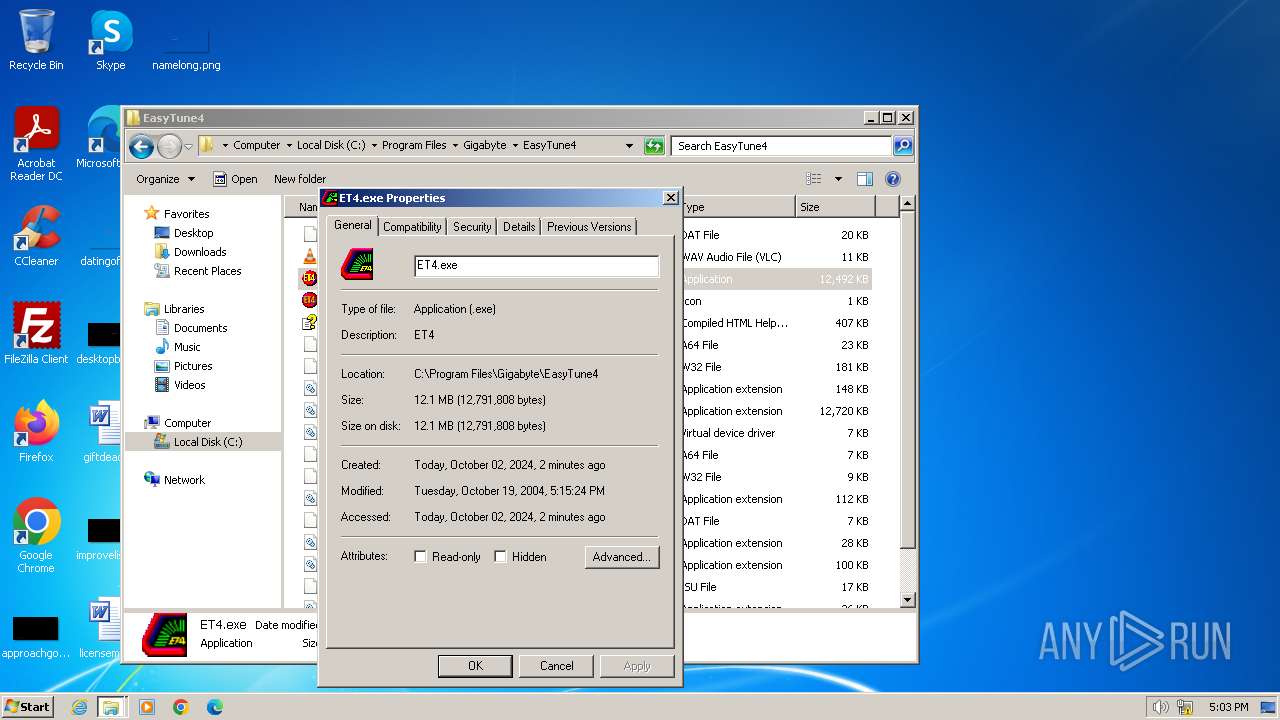Screen dimensions: 1280x720
Task: Open the Recycle Bin desktop icon
Action: [x=36, y=40]
